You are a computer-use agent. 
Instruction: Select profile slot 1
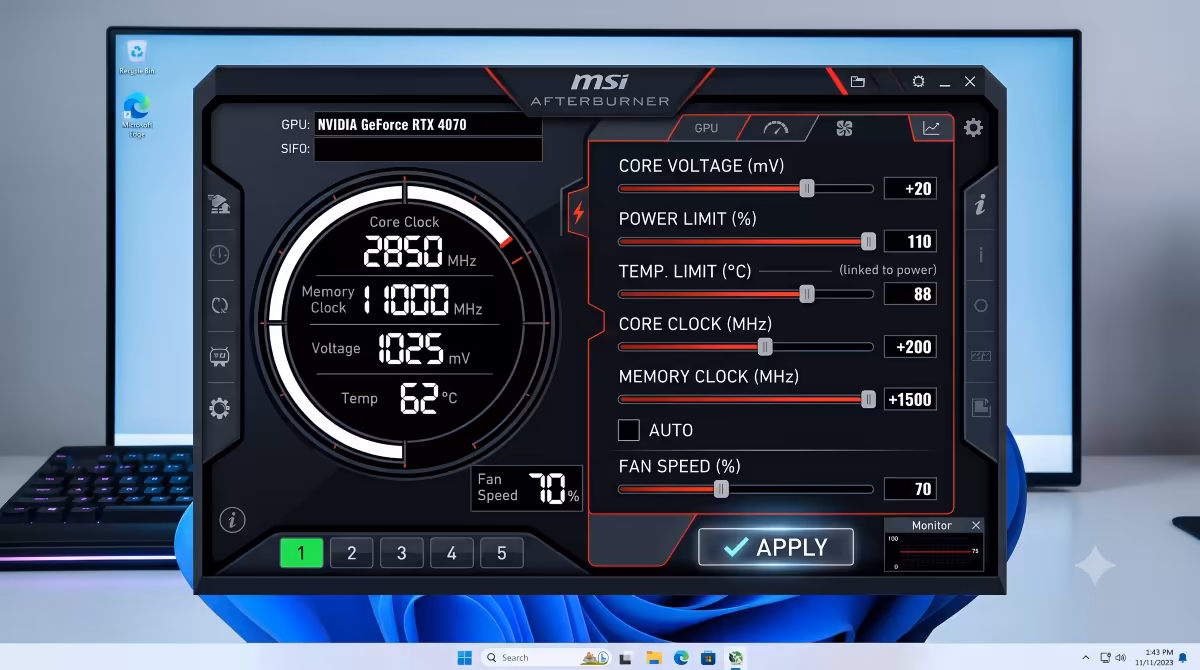(x=301, y=553)
